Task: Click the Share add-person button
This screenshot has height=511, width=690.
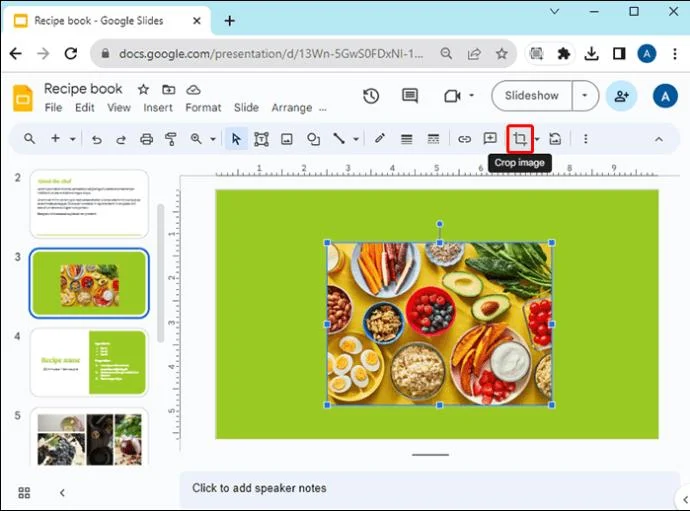Action: pyautogui.click(x=621, y=96)
